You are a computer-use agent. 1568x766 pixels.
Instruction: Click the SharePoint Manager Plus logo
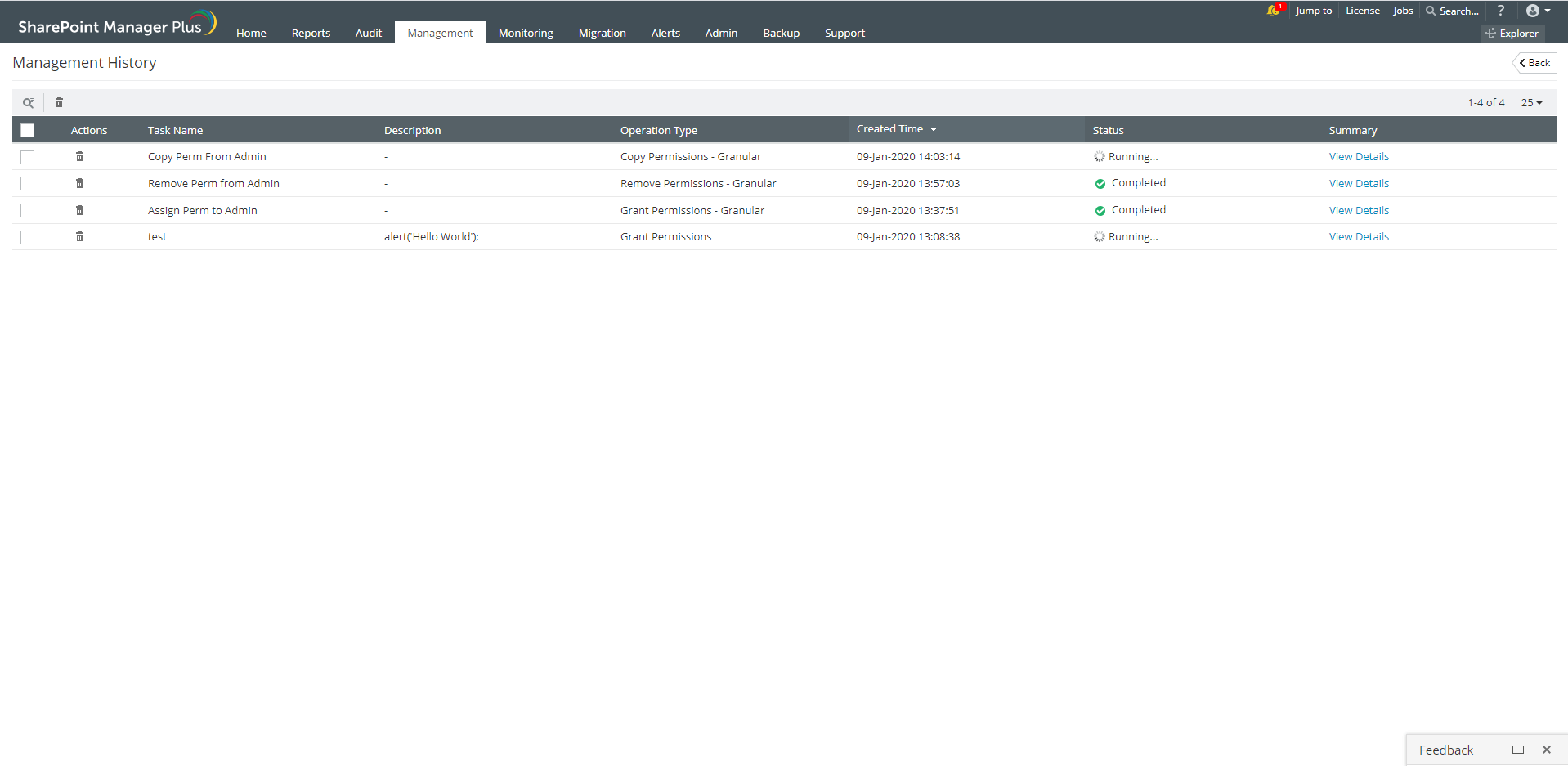[x=117, y=25]
